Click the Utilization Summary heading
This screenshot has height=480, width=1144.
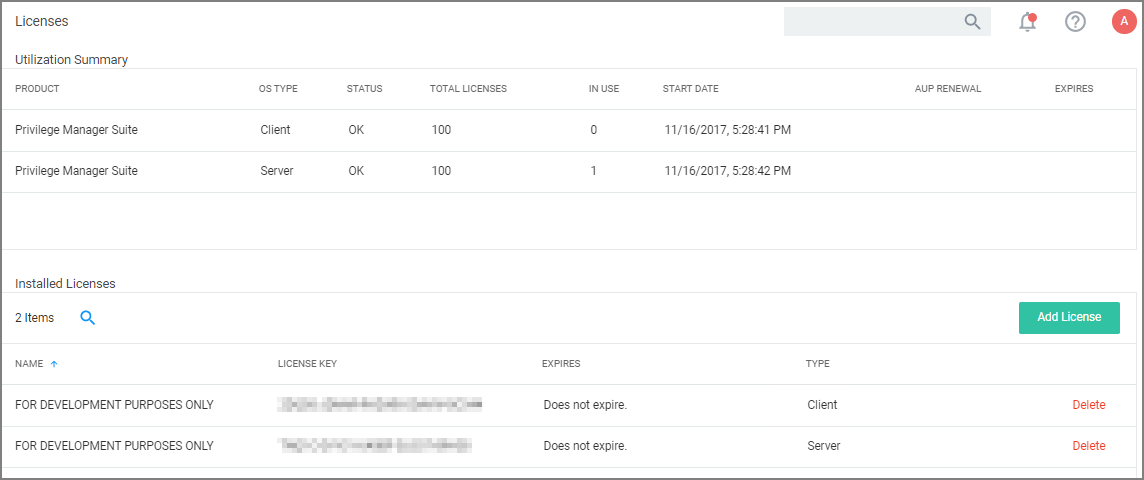pos(72,60)
